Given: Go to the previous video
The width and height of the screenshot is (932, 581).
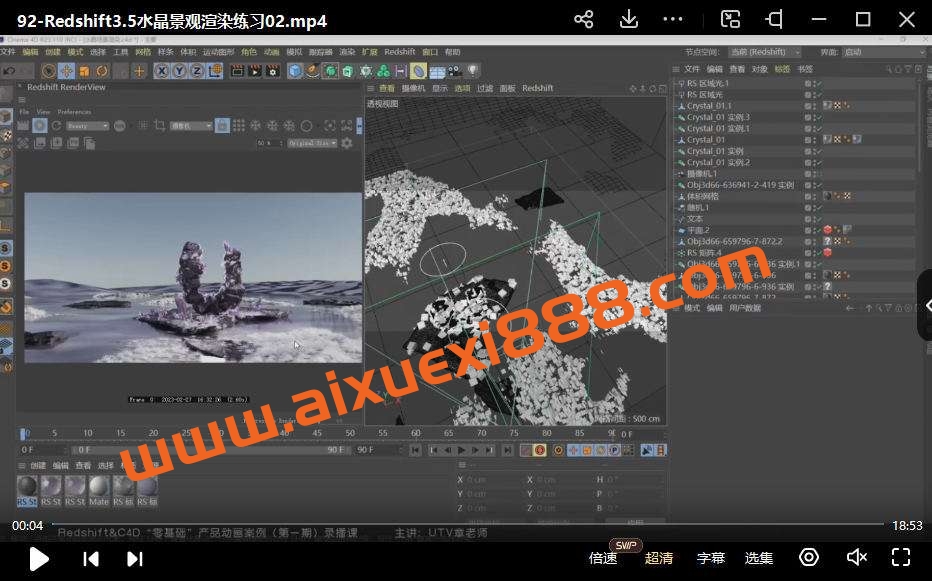Looking at the screenshot, I should click(90, 558).
